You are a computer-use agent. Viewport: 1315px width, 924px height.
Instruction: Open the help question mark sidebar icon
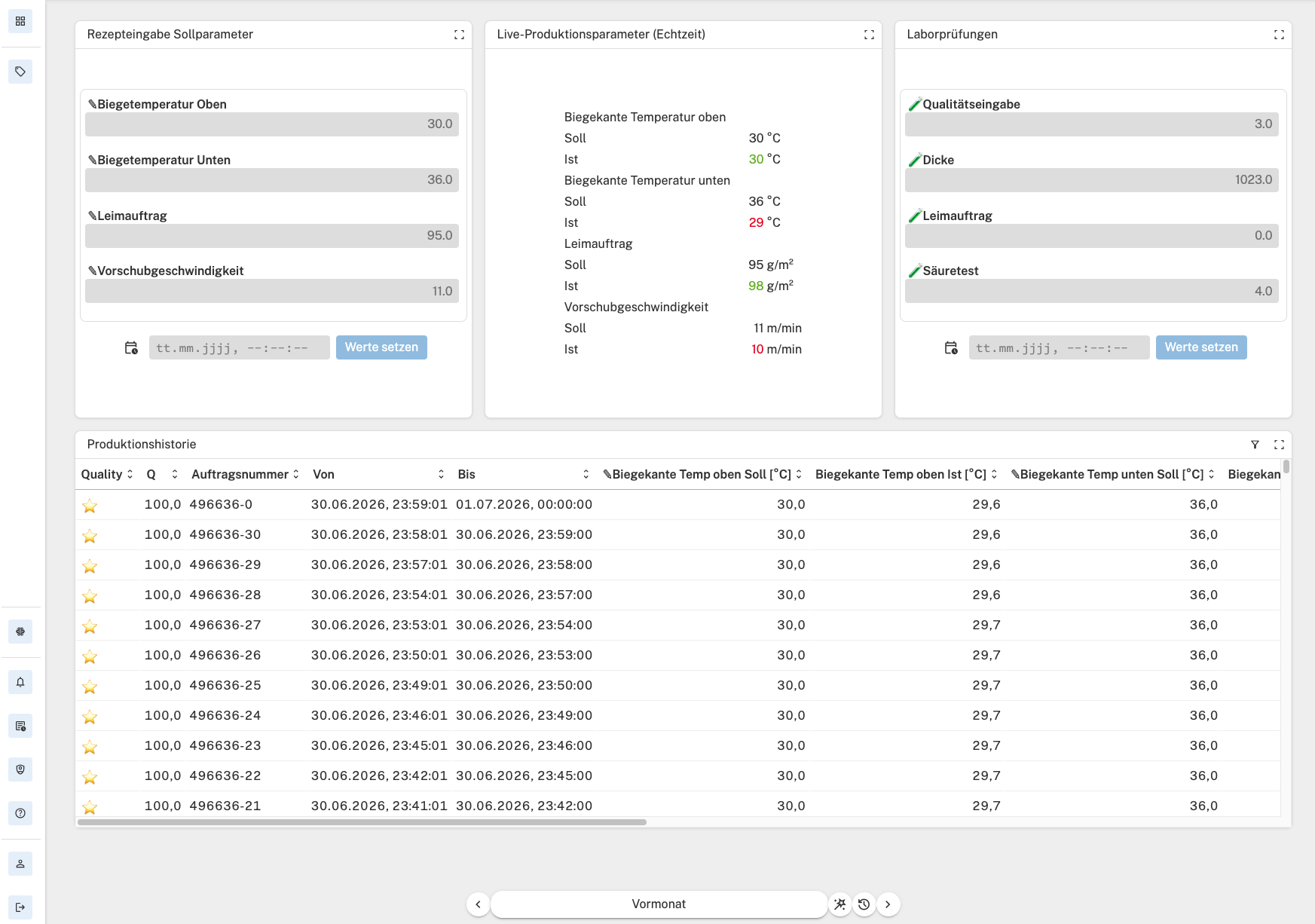coord(20,813)
